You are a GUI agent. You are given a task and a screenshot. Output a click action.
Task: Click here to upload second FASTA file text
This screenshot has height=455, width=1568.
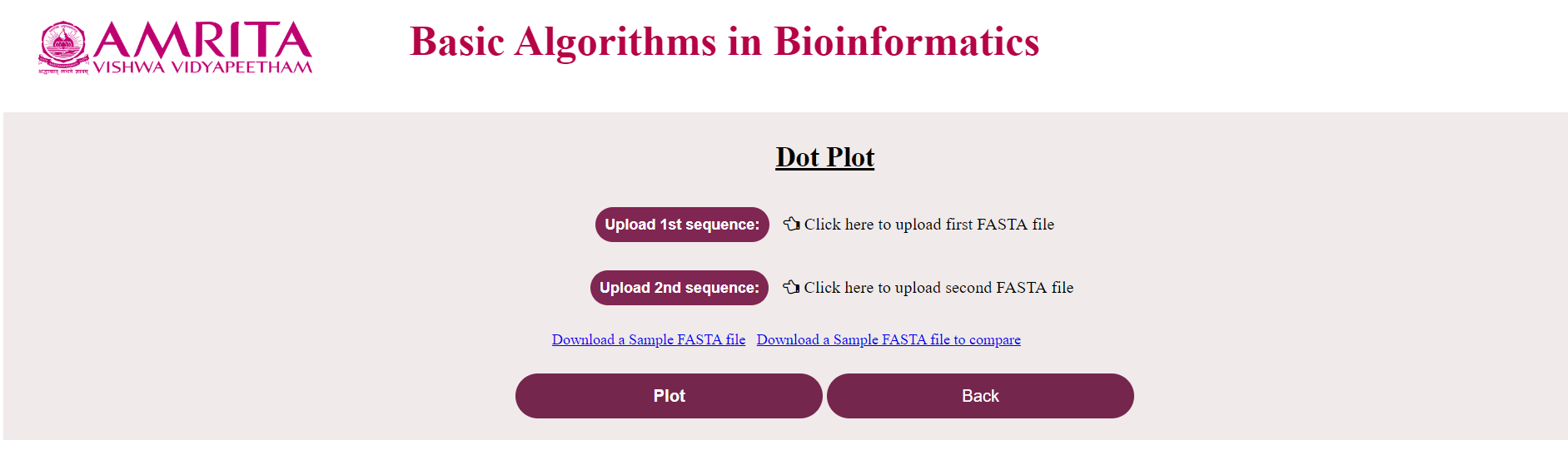[938, 288]
